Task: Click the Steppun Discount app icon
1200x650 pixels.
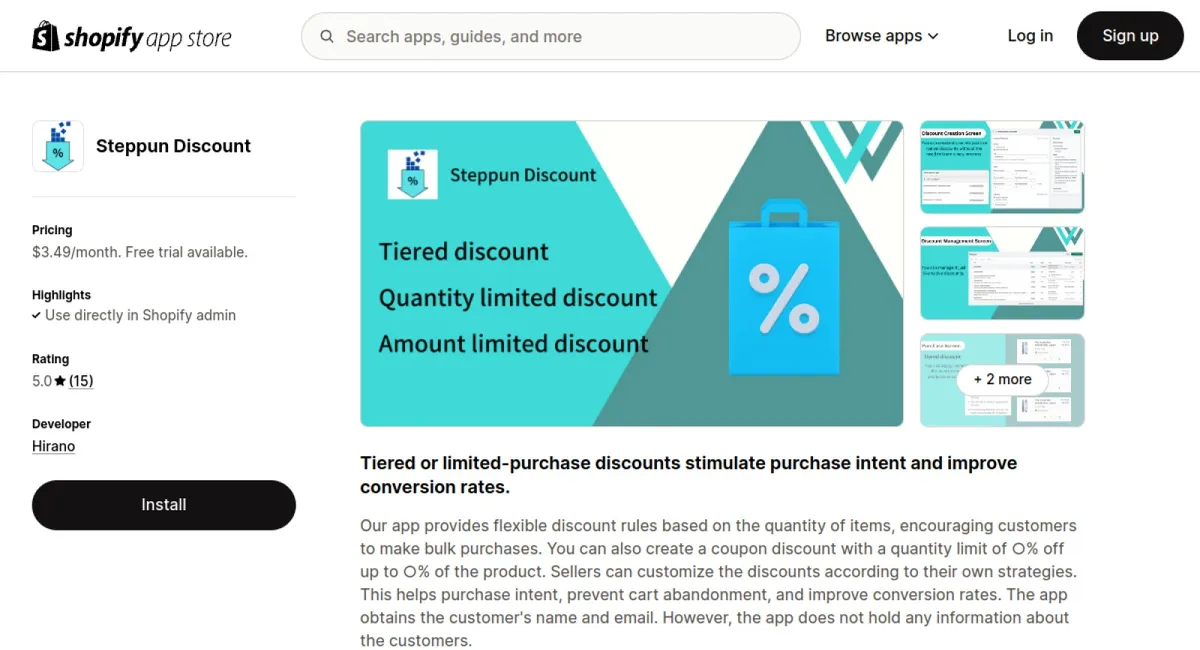Action: click(57, 145)
